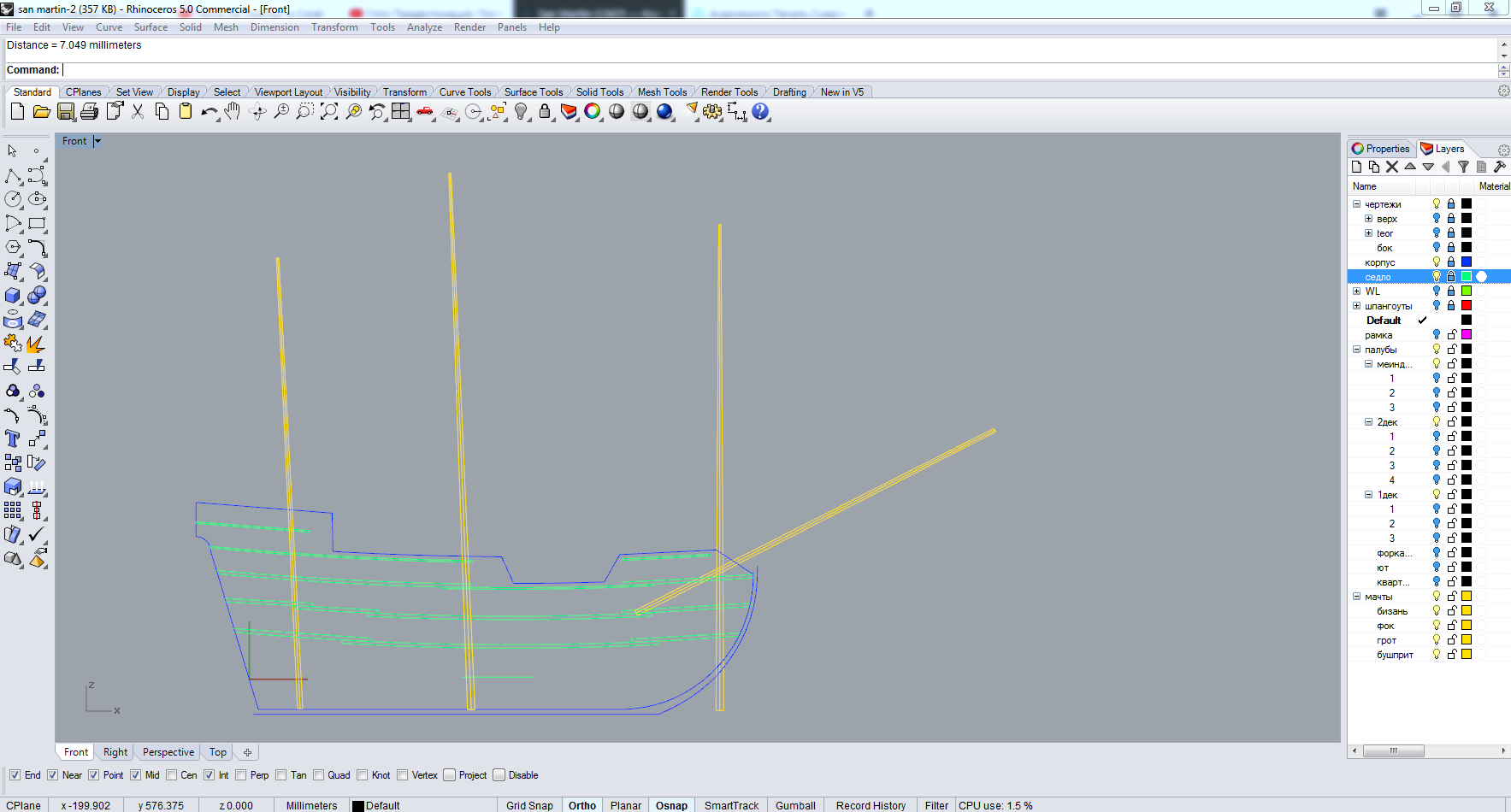Open the Front viewport title dropdown arrow
Viewport: 1511px width, 812px height.
pos(97,141)
